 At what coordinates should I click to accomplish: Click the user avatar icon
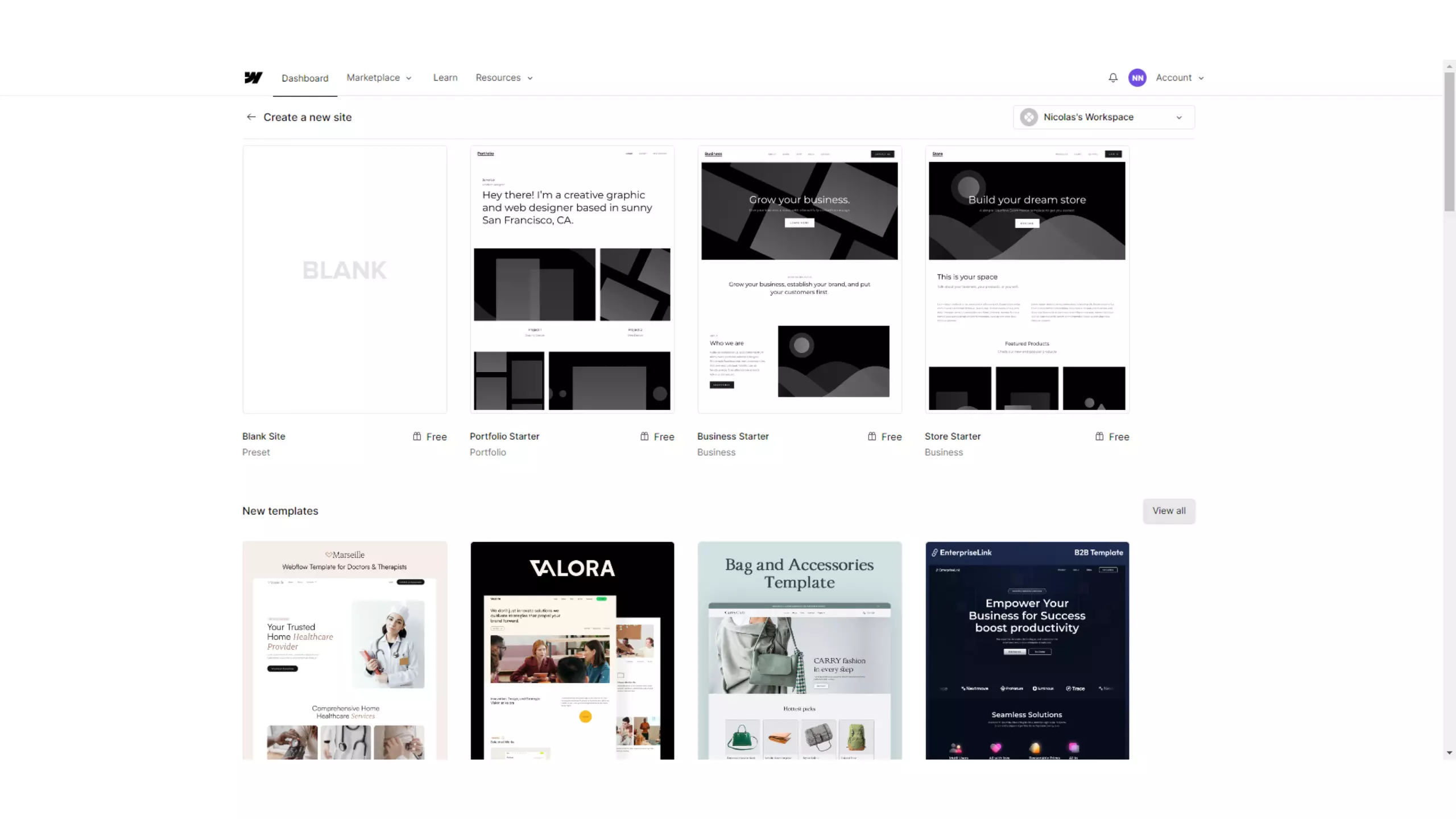[1137, 77]
